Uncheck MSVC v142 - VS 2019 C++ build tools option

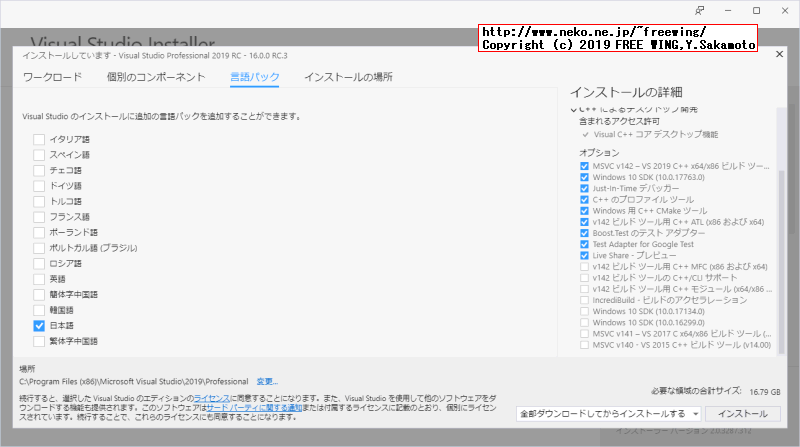584,166
